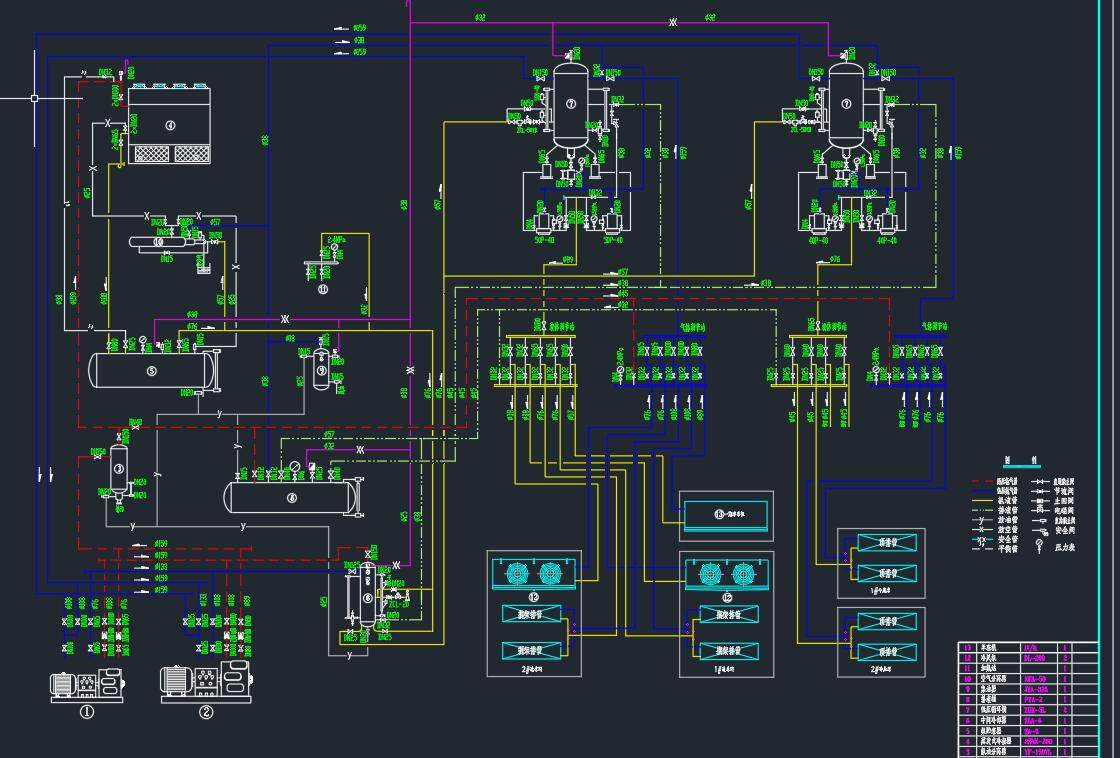Click the throttle valve symbol in the legend
Viewport: 1120px width, 758px height.
[1041, 491]
